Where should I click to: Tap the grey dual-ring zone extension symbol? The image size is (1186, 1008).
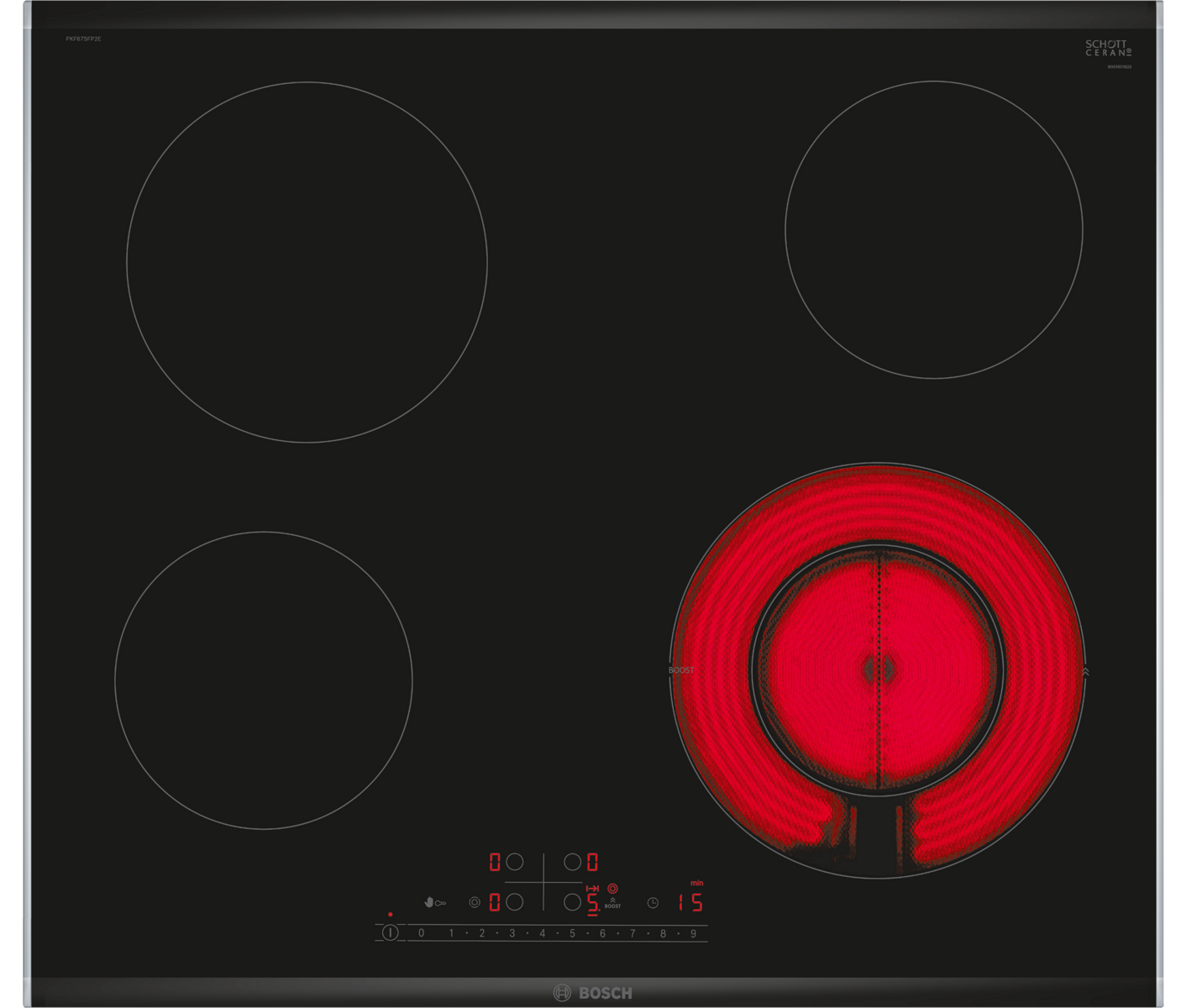[475, 902]
